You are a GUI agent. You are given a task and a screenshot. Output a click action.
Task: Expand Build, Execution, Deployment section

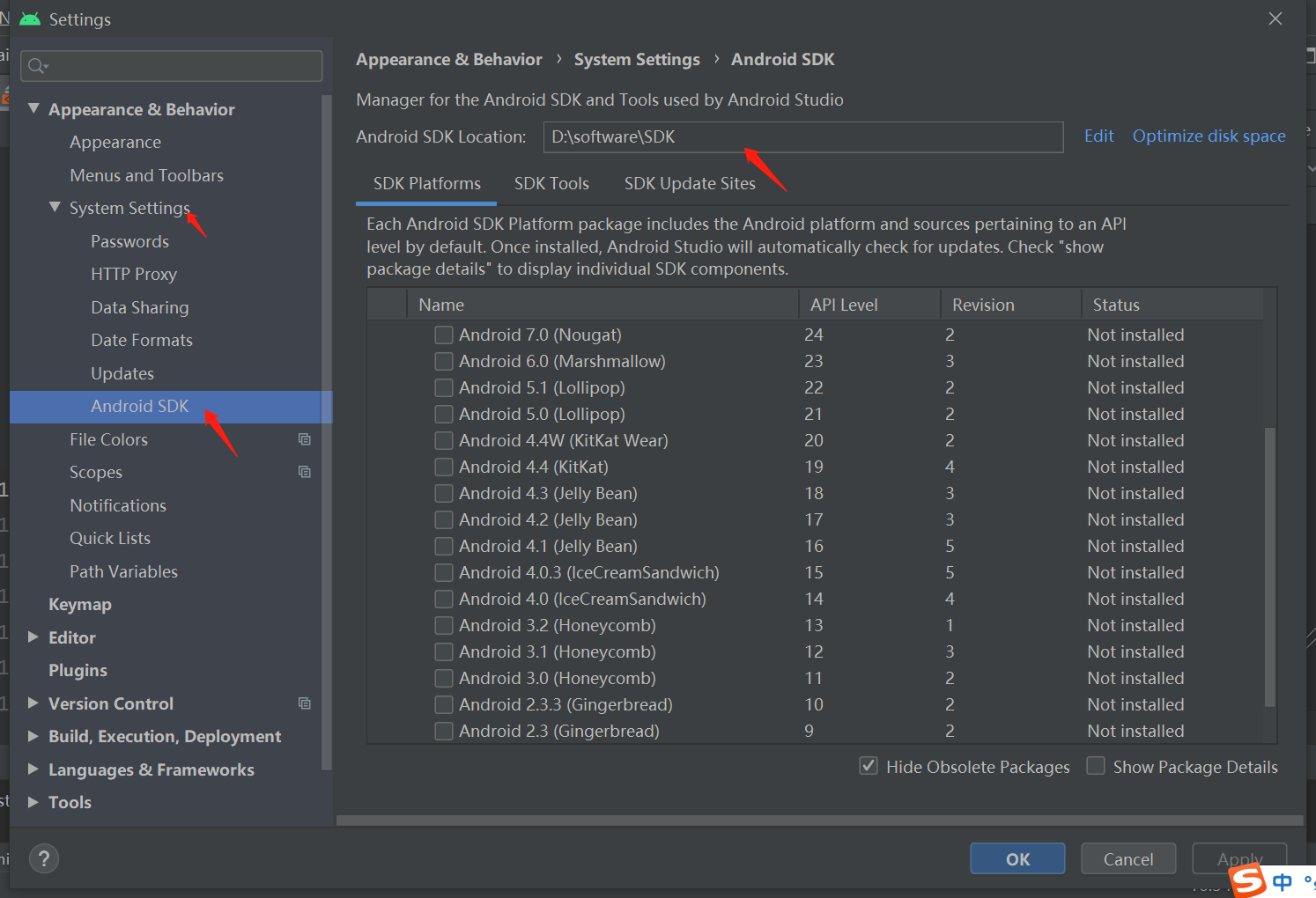[33, 736]
